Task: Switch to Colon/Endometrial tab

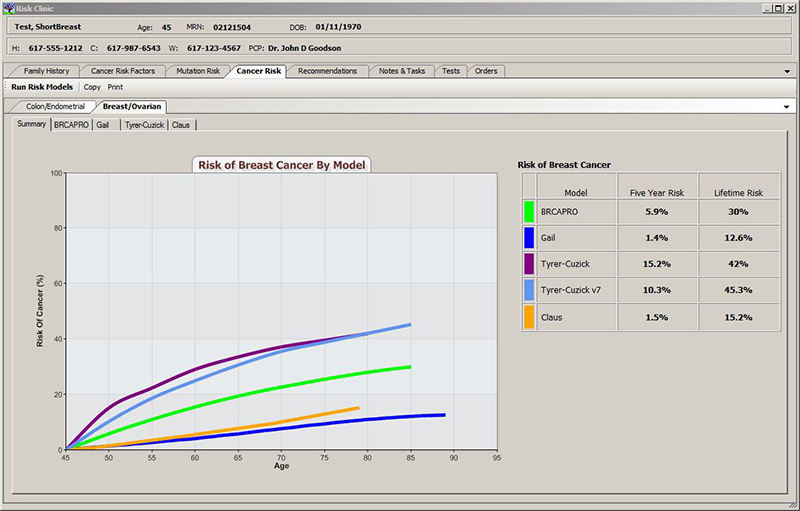Action: click(x=55, y=107)
